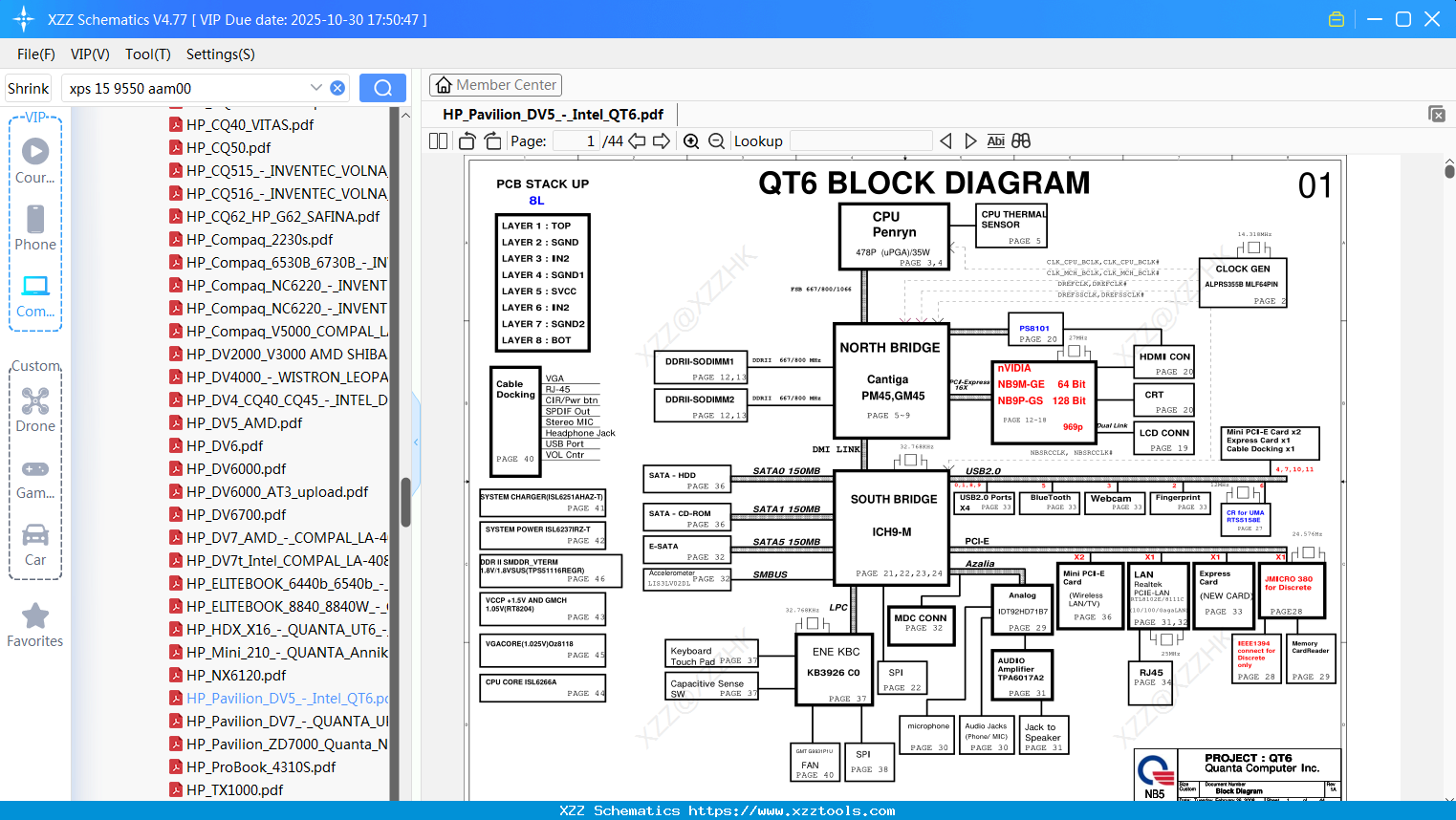1456x820 pixels.
Task: Click the binoculars search icon
Action: click(x=1021, y=140)
